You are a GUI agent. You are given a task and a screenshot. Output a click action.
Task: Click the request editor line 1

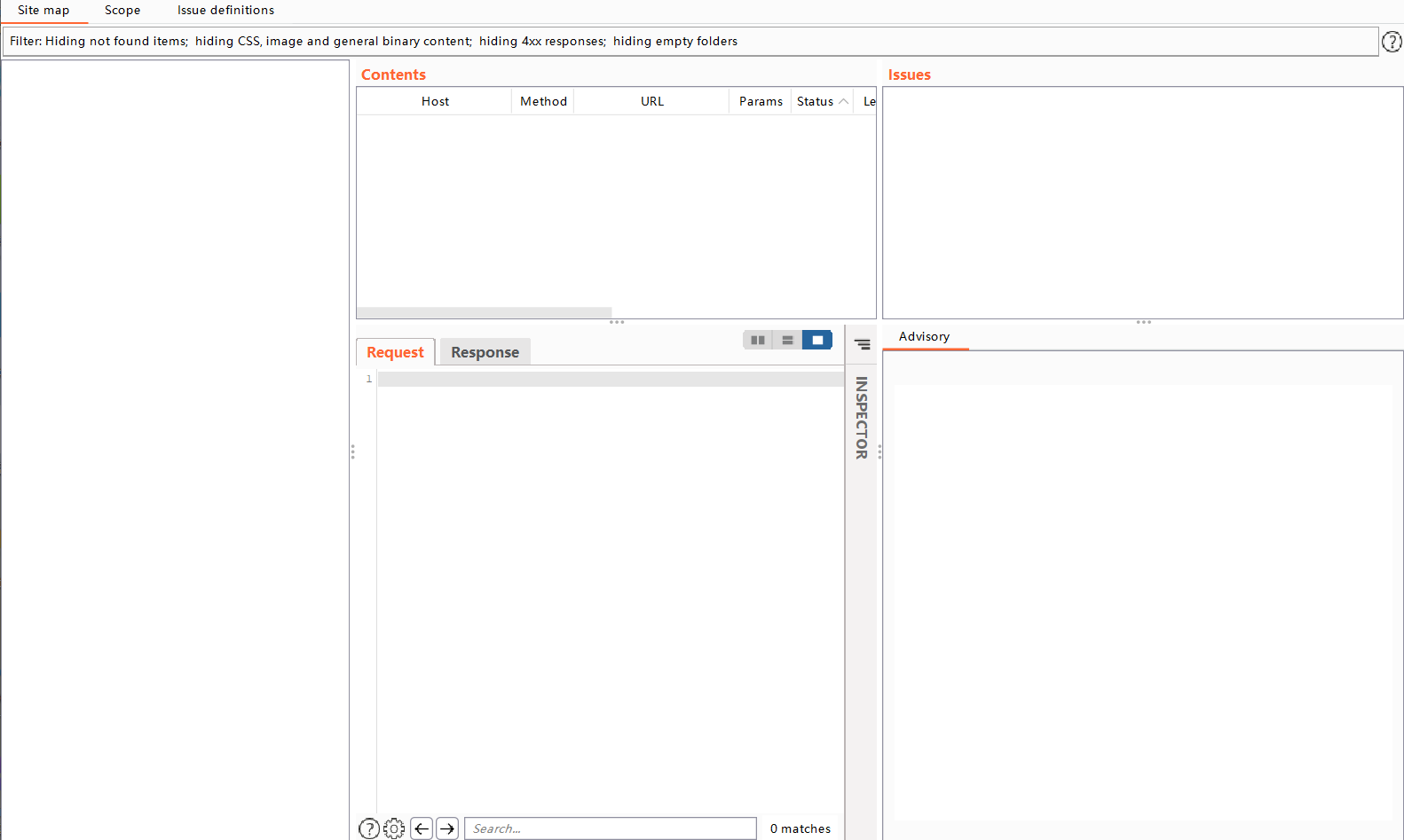[611, 380]
